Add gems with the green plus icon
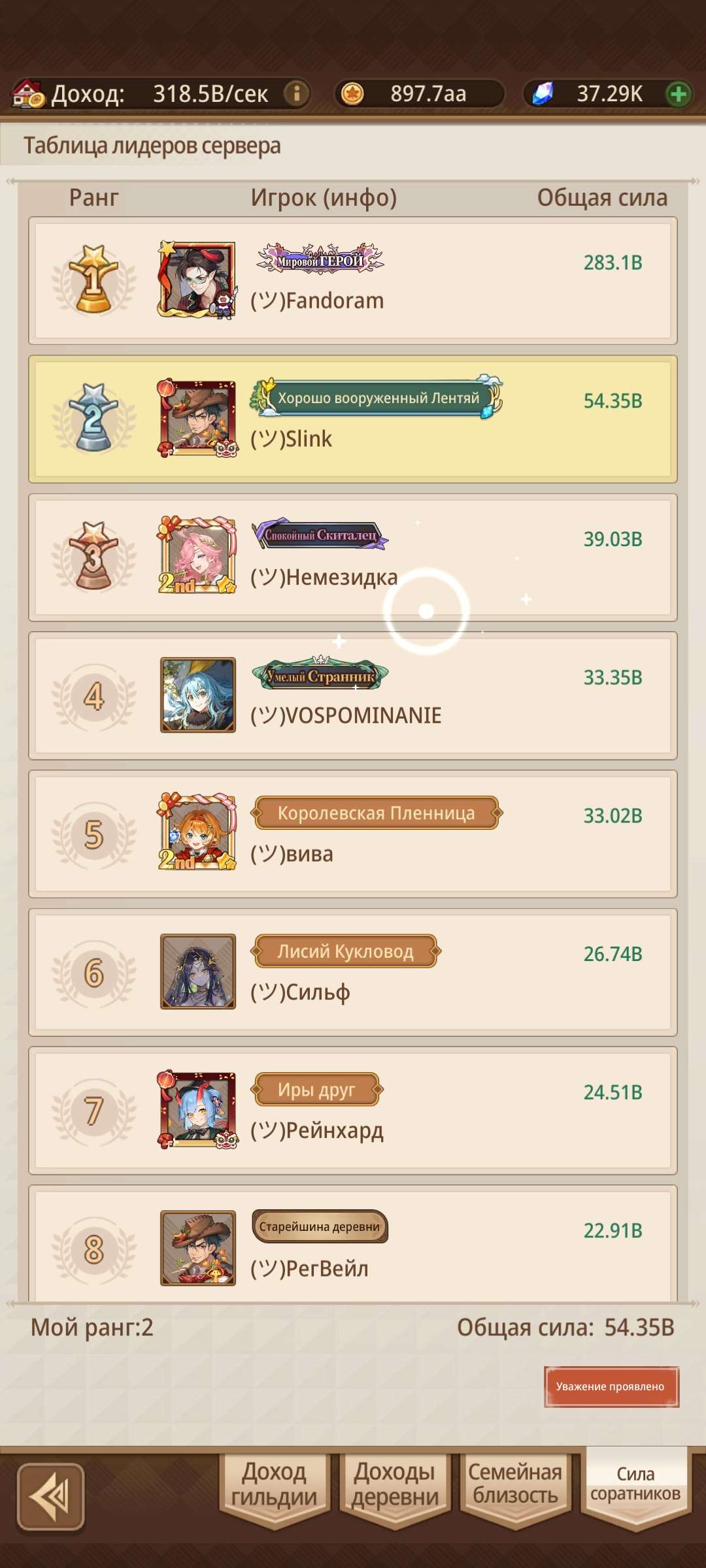Screen dimensions: 706x1568 tap(678, 93)
